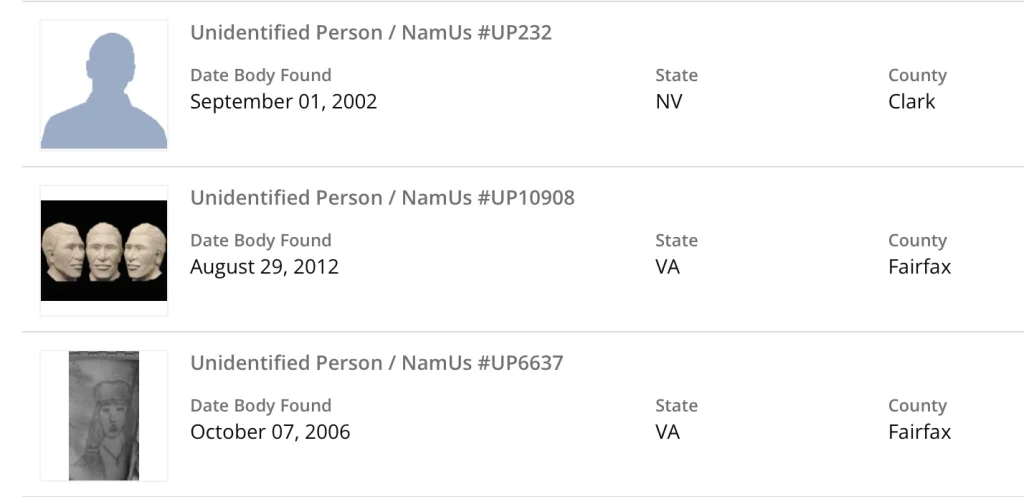The width and height of the screenshot is (1024, 497).
Task: Click the silhouette placeholder thumbnail for UP232
Action: [104, 86]
